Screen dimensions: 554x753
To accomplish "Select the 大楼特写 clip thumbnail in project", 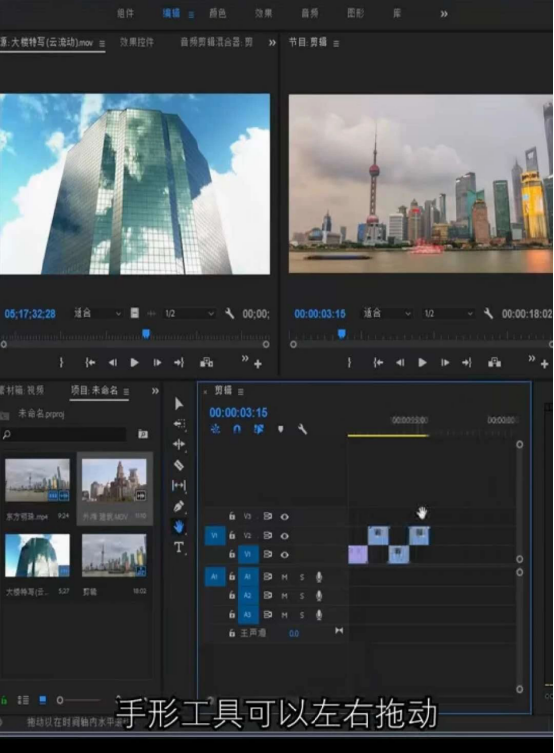I will click(x=37, y=555).
